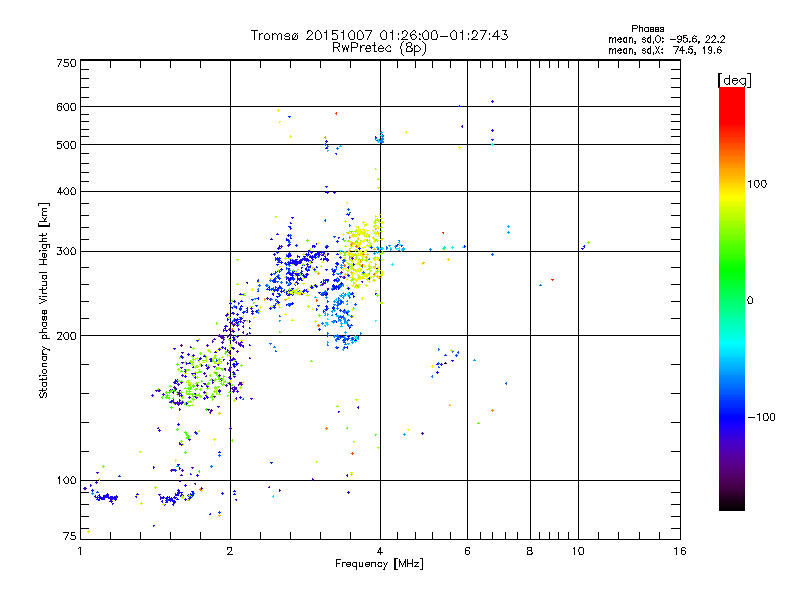
Task: Click the y-axis label "500"
Action: 67,145
